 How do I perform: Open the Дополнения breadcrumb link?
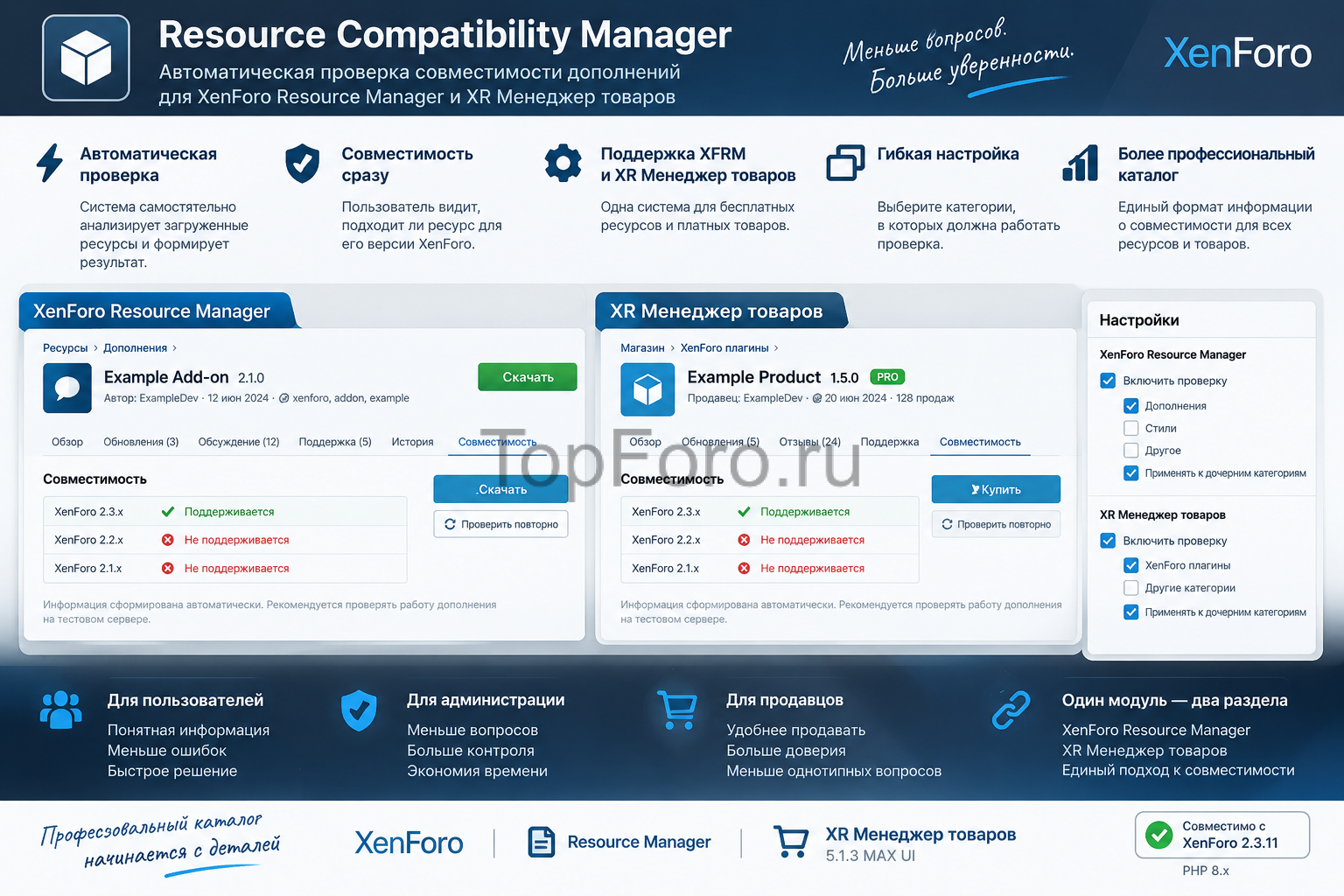(x=135, y=348)
